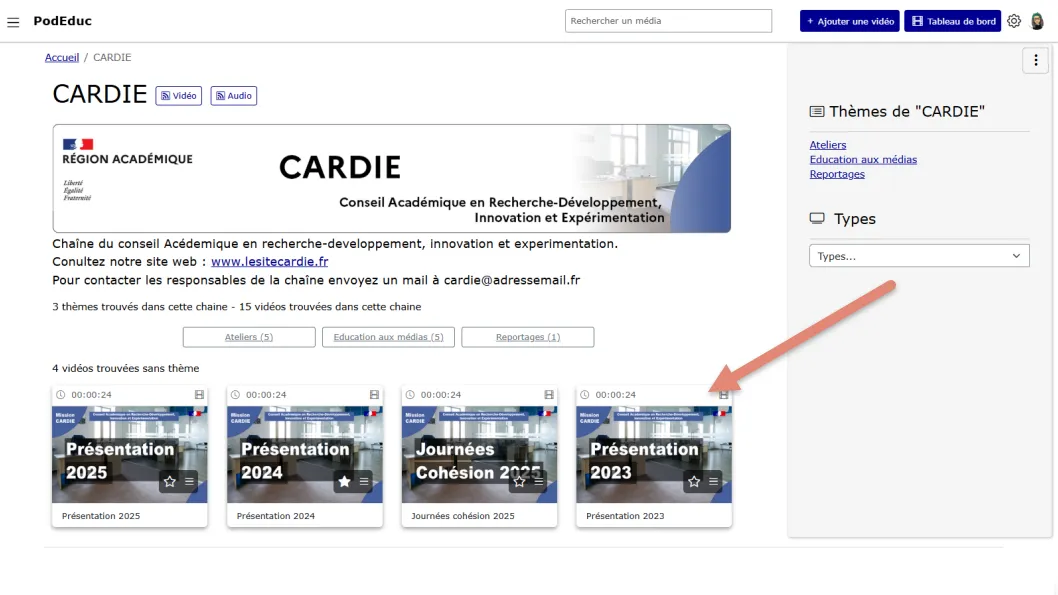Click Ajouter une vidéo button

850,21
